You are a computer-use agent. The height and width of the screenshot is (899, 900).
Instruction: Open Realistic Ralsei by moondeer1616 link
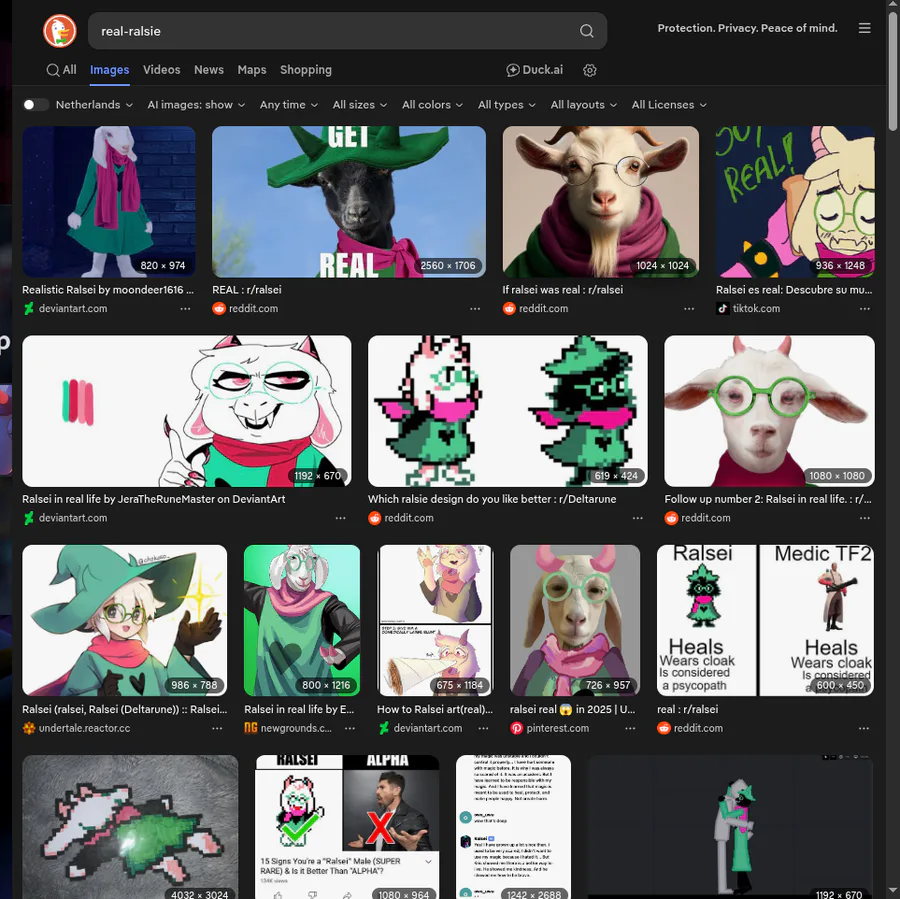pos(108,290)
